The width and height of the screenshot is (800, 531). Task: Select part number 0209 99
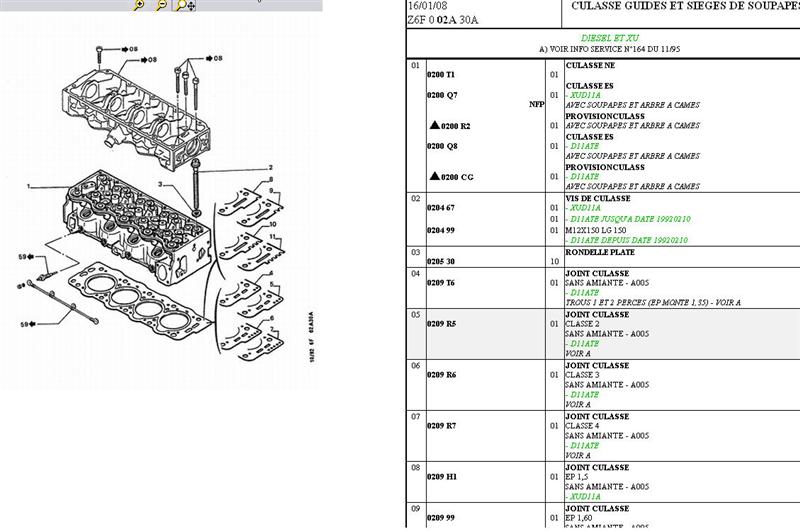coord(441,517)
